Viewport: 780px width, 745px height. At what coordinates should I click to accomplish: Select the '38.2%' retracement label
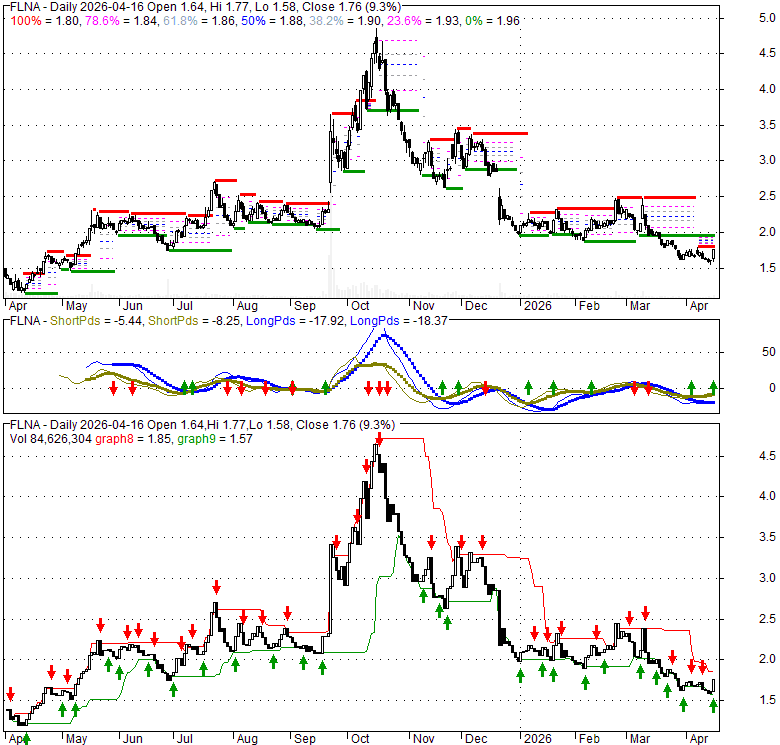click(x=326, y=21)
